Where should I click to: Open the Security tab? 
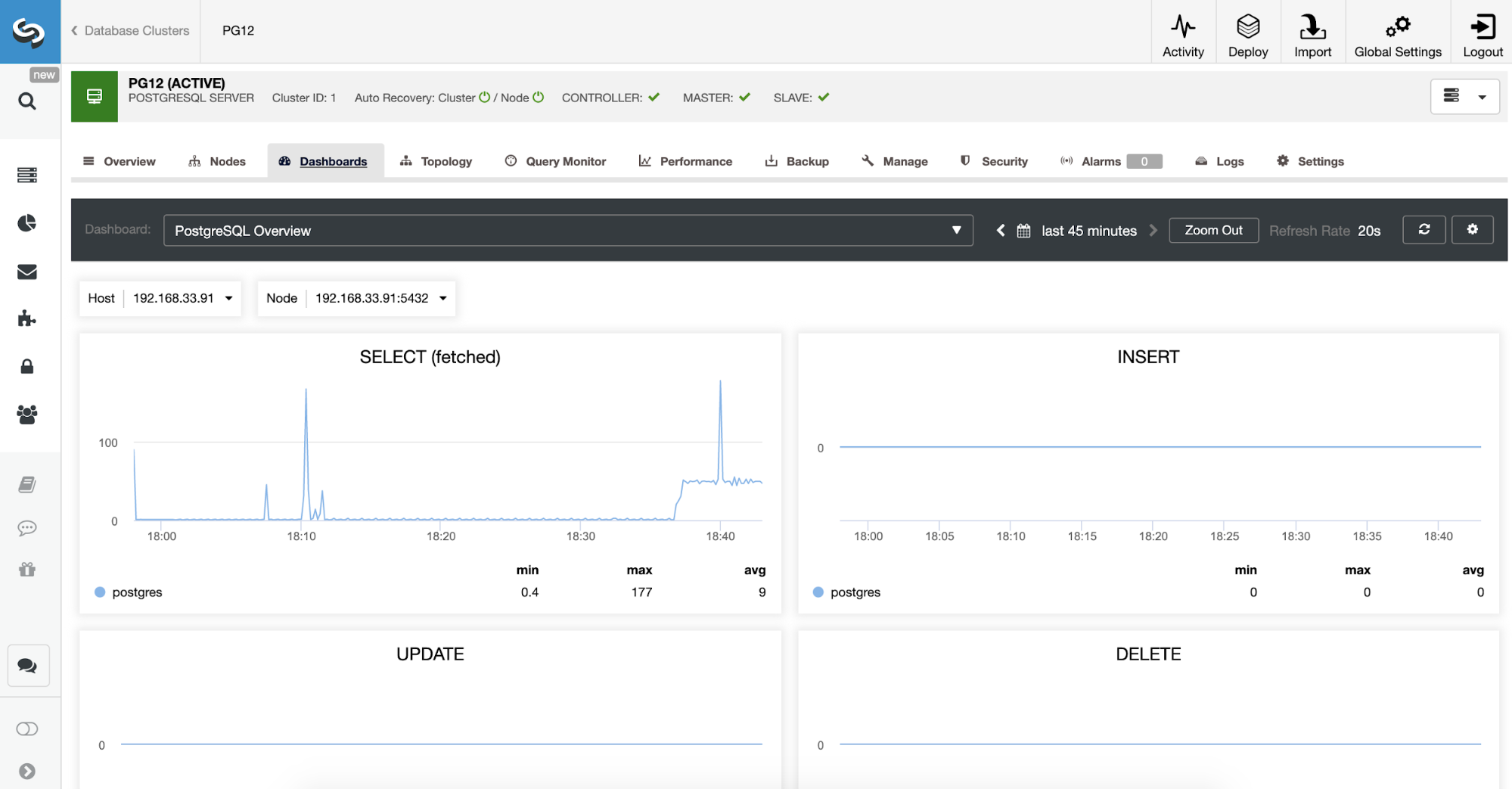[994, 161]
